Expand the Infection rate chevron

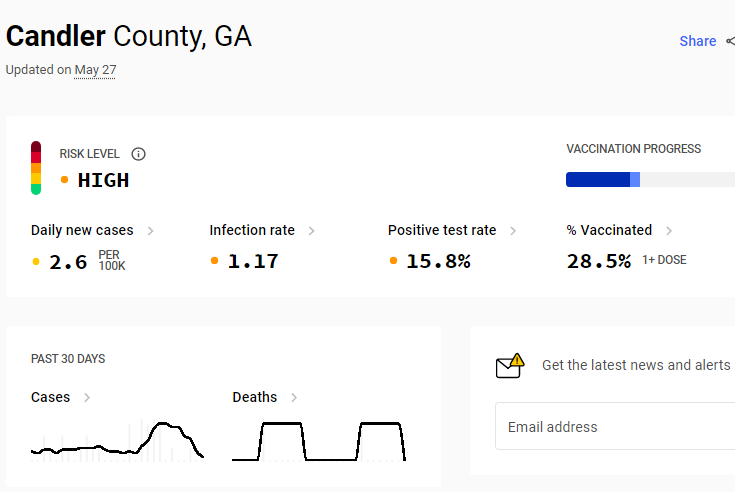(x=312, y=231)
